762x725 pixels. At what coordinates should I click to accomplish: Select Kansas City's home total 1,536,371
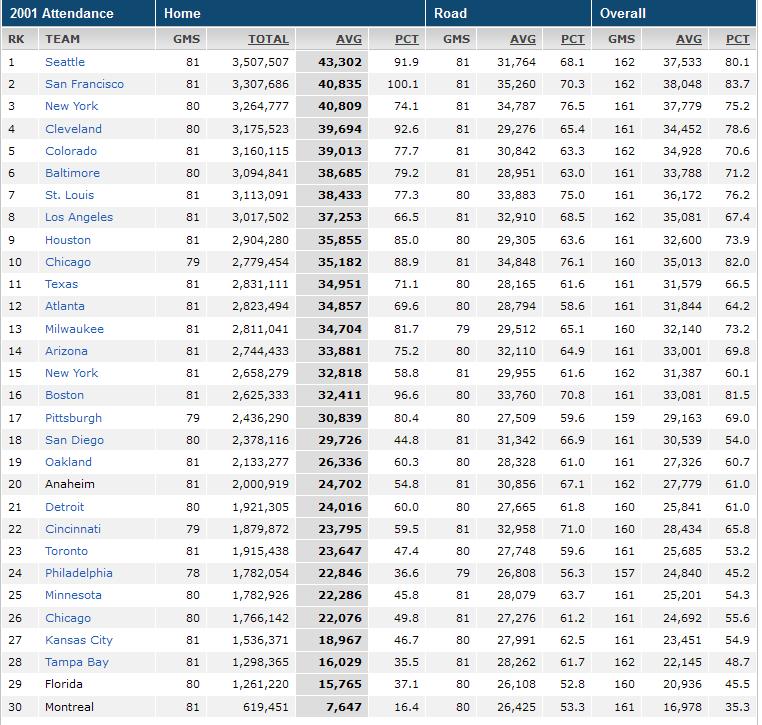click(x=260, y=640)
